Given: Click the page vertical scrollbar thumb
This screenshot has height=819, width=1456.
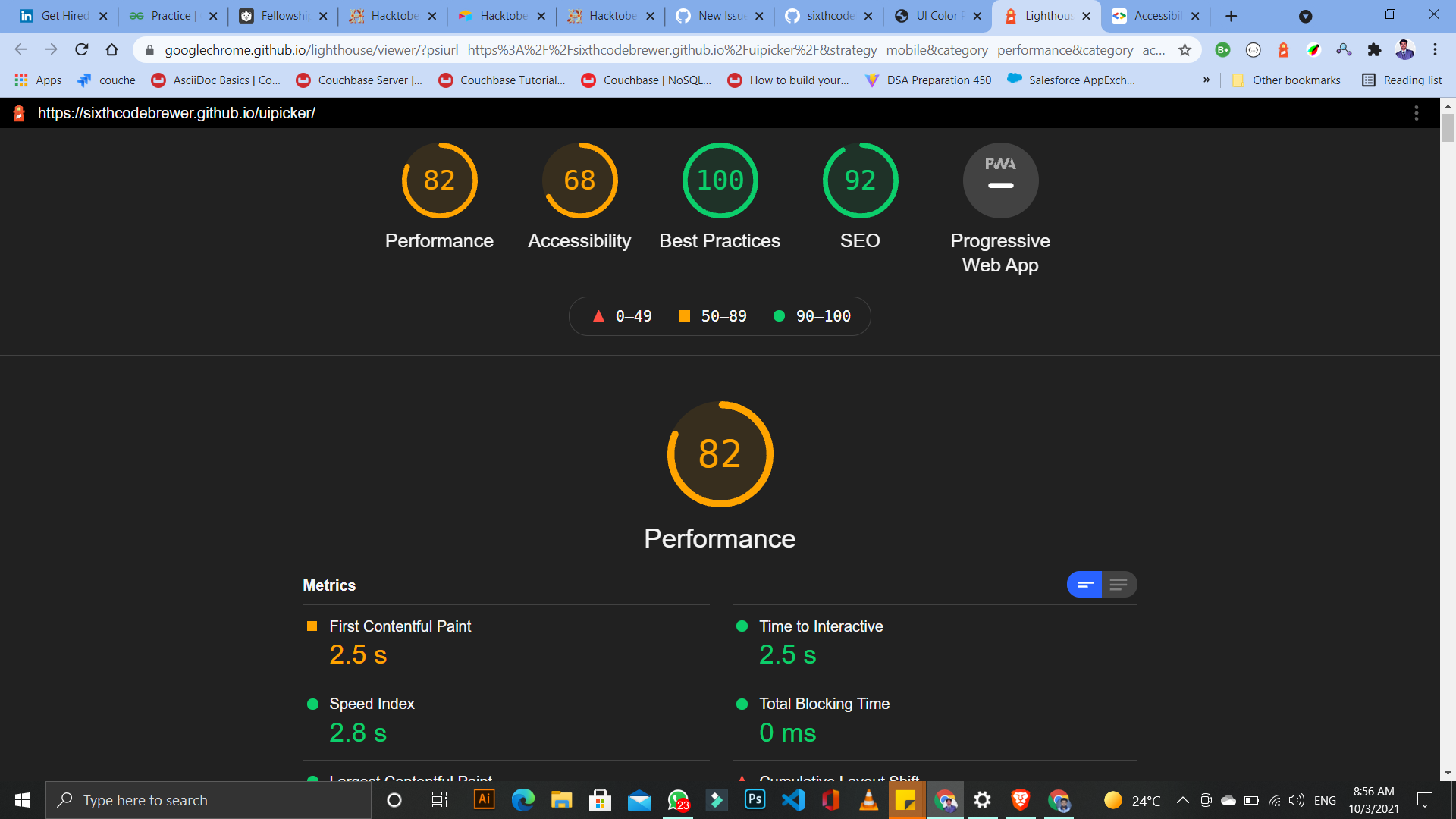Looking at the screenshot, I should 1448,127.
